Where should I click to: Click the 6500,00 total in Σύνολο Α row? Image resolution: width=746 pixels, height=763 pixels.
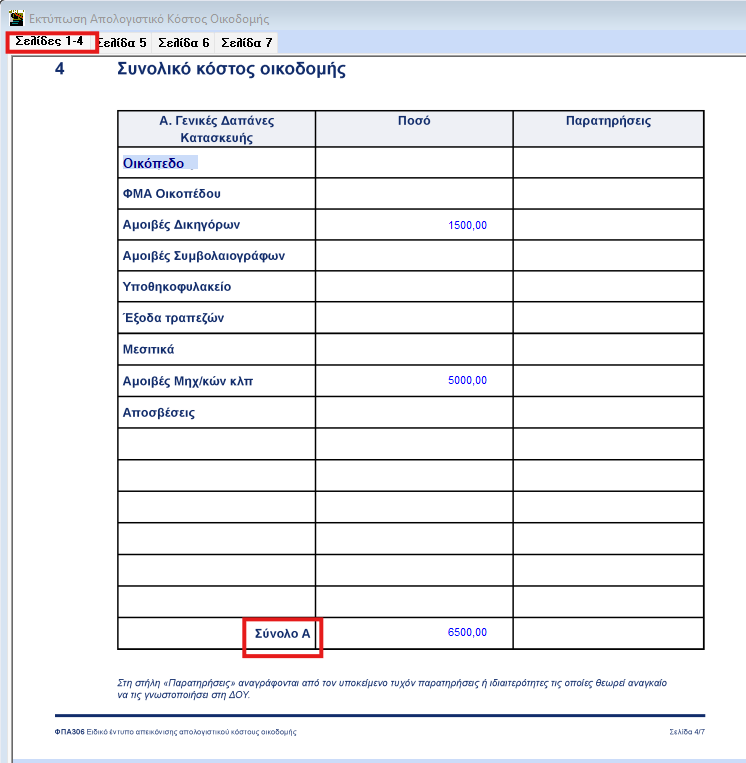pyautogui.click(x=467, y=632)
